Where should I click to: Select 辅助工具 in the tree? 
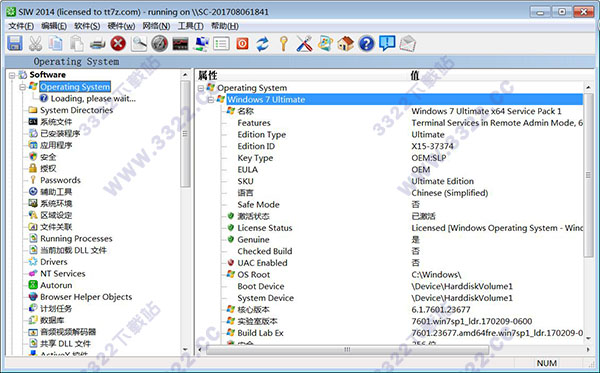(56, 192)
